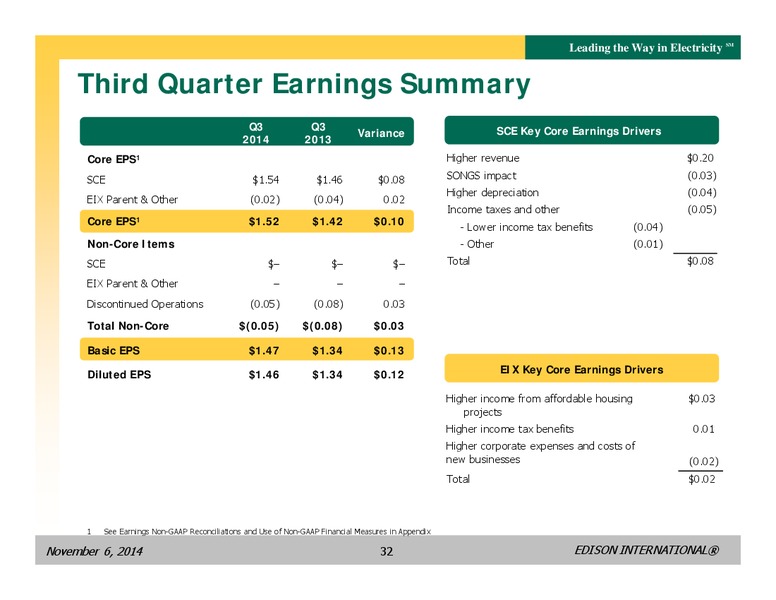Click 'Higher income from affordable housing projects'
Viewport: 776px width, 600px height.
(x=539, y=405)
